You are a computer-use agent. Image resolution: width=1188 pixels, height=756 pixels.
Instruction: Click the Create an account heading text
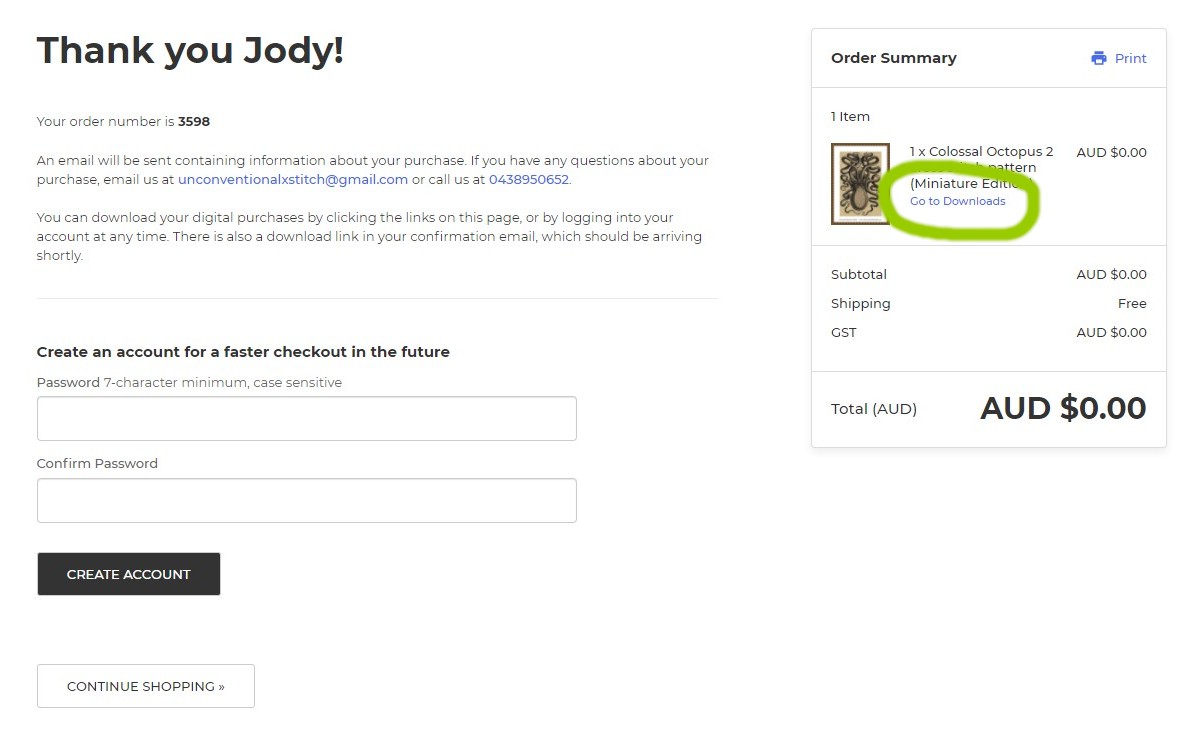click(243, 352)
